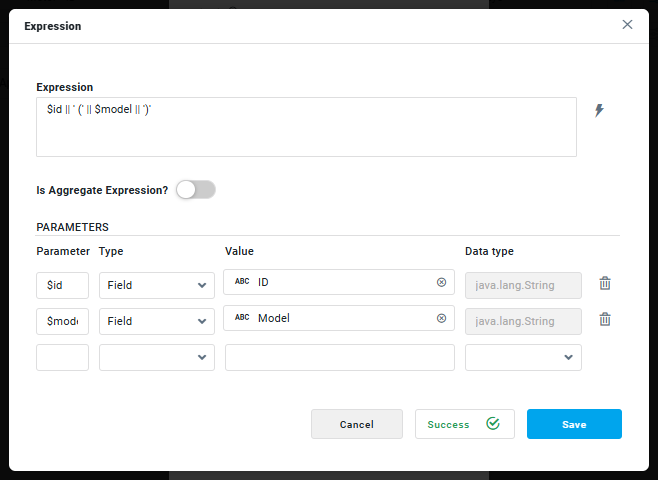This screenshot has height=480, width=658.
Task: Click the green Success checkmark icon
Action: coord(493,424)
